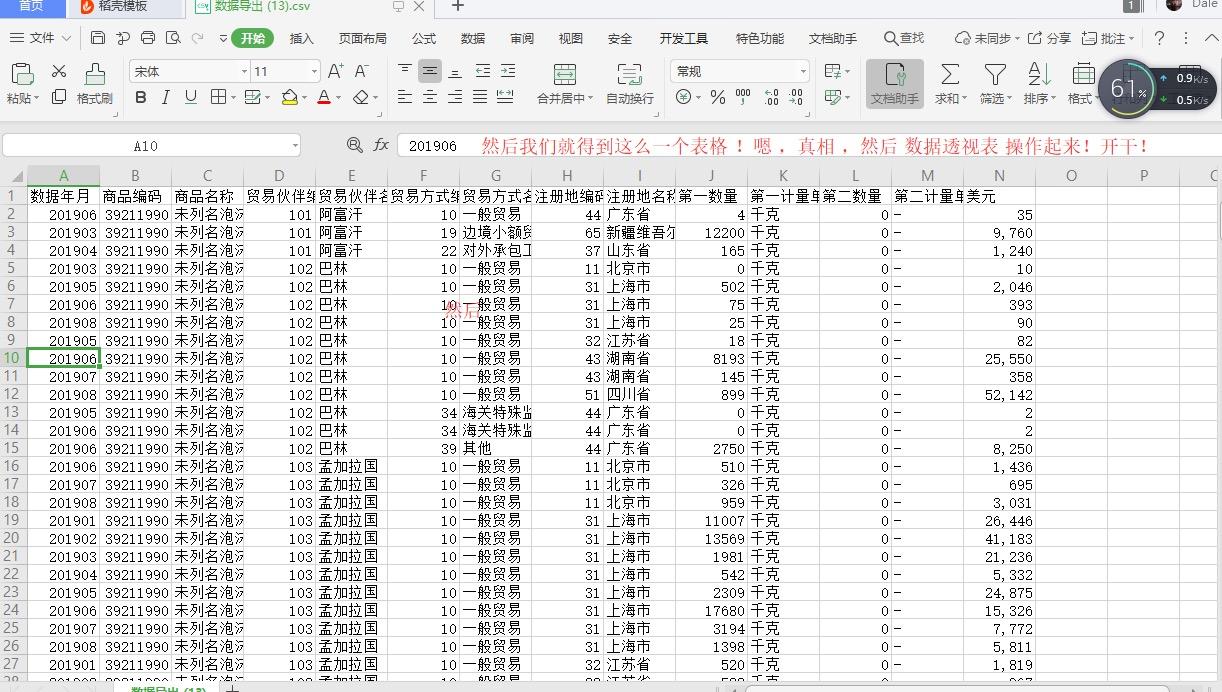Click the Sort (排序) A-Z icon
The width and height of the screenshot is (1222, 692).
[x=1039, y=74]
